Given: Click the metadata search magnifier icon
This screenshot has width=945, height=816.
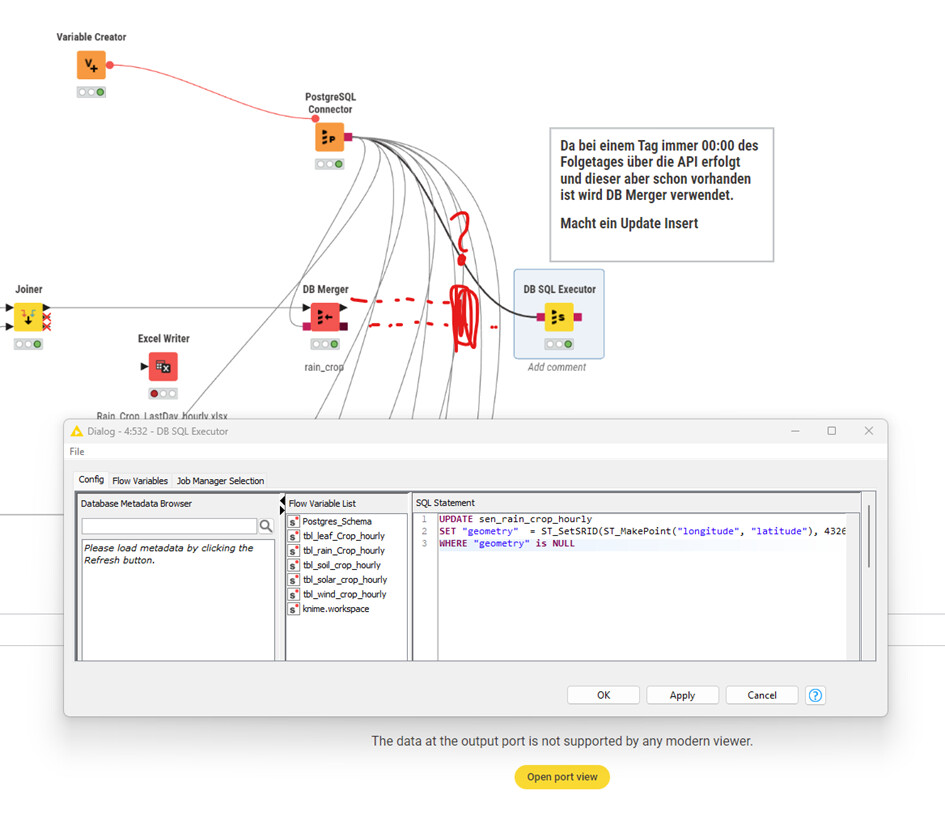Looking at the screenshot, I should click(x=266, y=526).
